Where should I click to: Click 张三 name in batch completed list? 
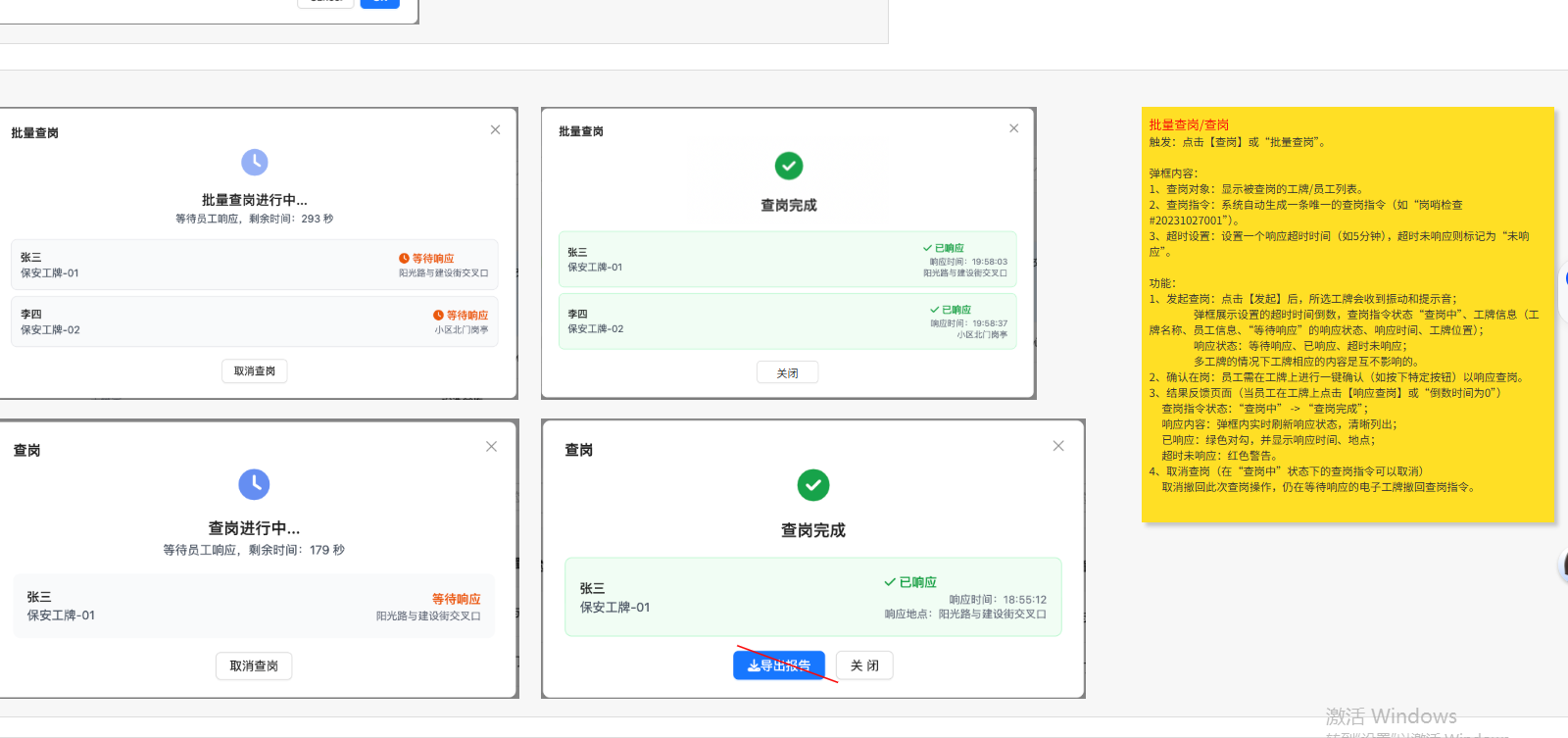578,252
